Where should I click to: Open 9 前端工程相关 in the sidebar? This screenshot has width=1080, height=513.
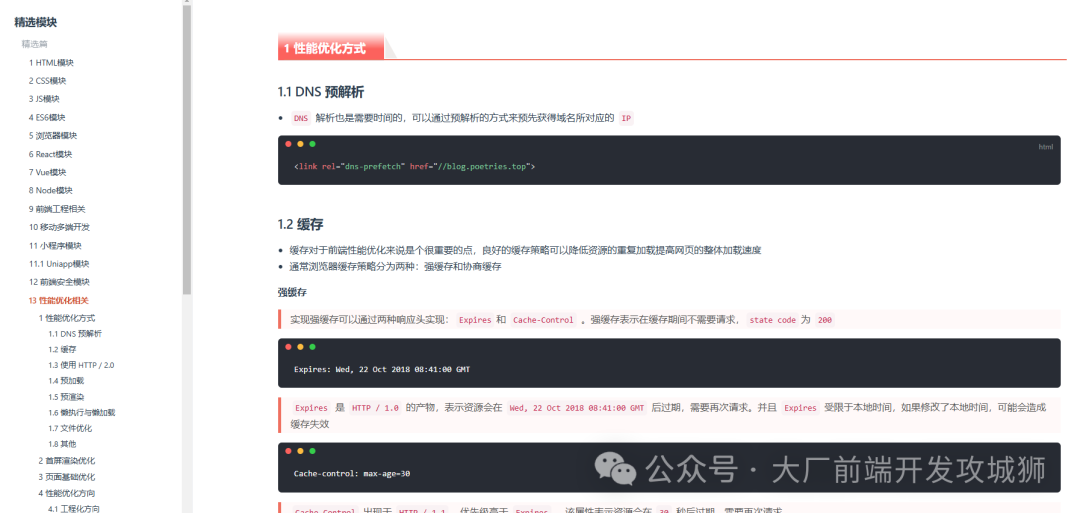(57, 209)
